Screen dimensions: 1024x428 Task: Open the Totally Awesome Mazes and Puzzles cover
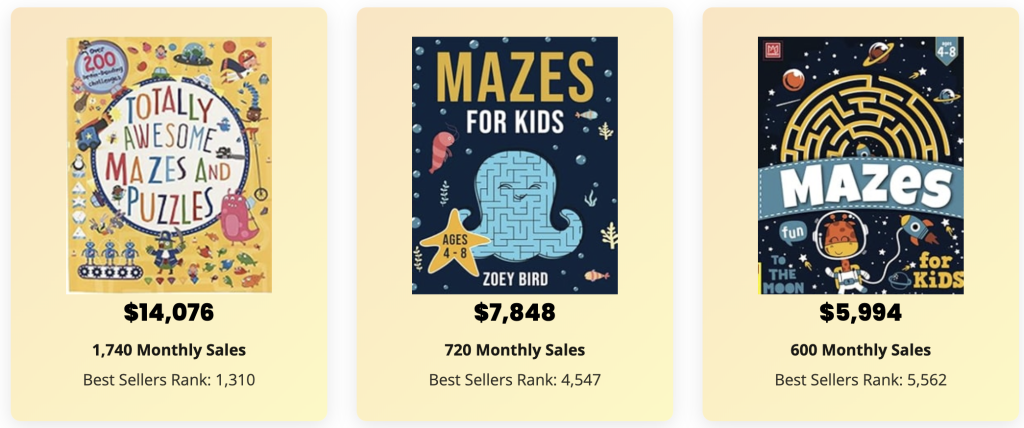(x=169, y=165)
